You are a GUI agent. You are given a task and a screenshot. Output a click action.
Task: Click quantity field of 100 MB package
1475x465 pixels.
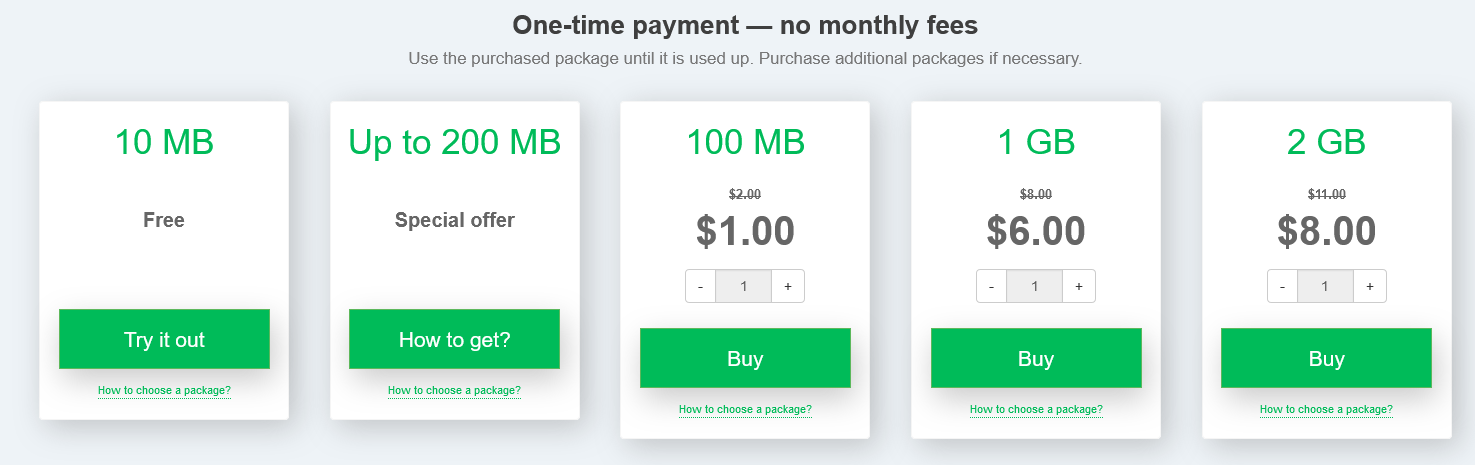[744, 286]
